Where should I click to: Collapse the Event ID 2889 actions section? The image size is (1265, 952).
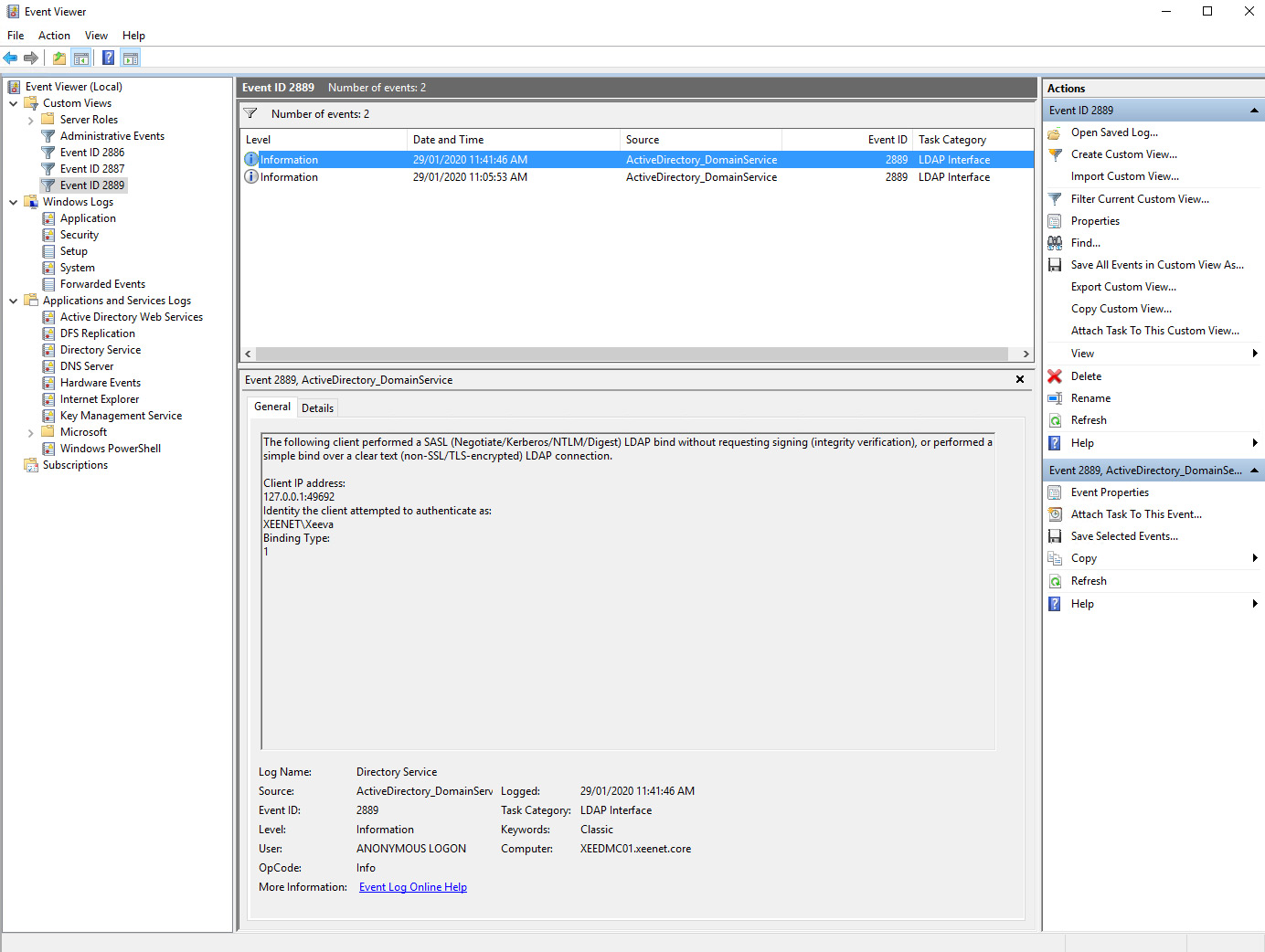1254,111
